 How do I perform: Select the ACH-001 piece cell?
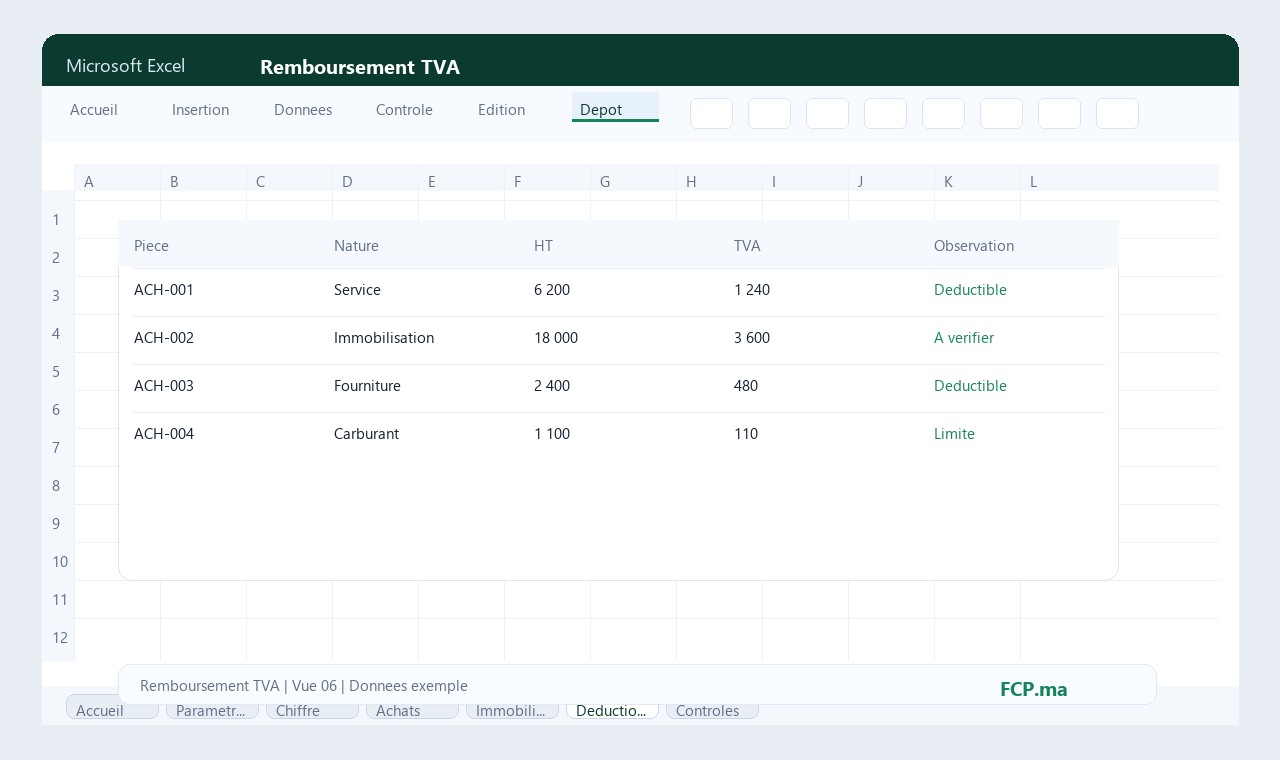pyautogui.click(x=164, y=290)
